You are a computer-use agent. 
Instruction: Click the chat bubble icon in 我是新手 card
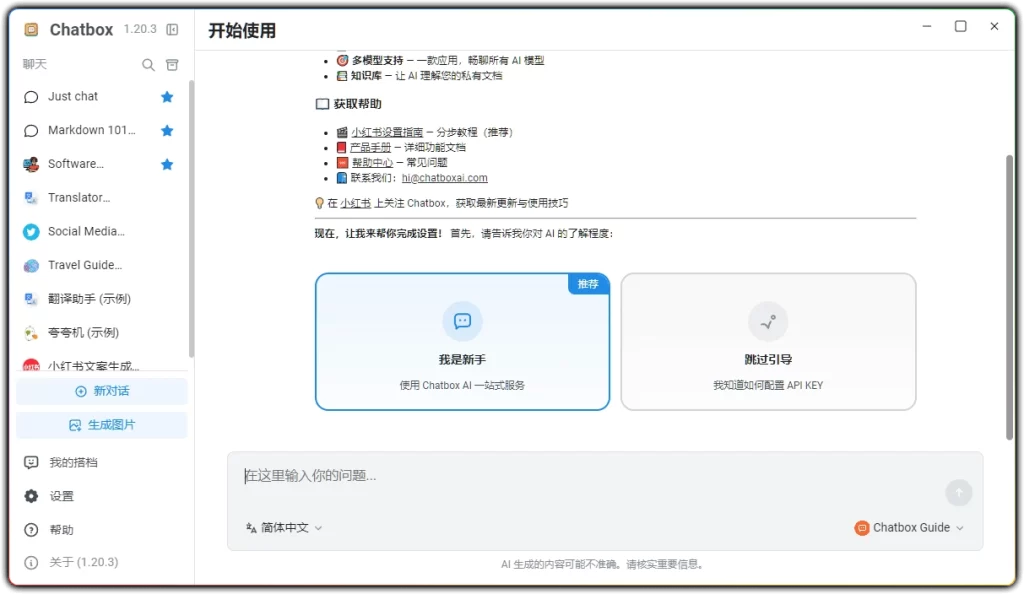462,321
